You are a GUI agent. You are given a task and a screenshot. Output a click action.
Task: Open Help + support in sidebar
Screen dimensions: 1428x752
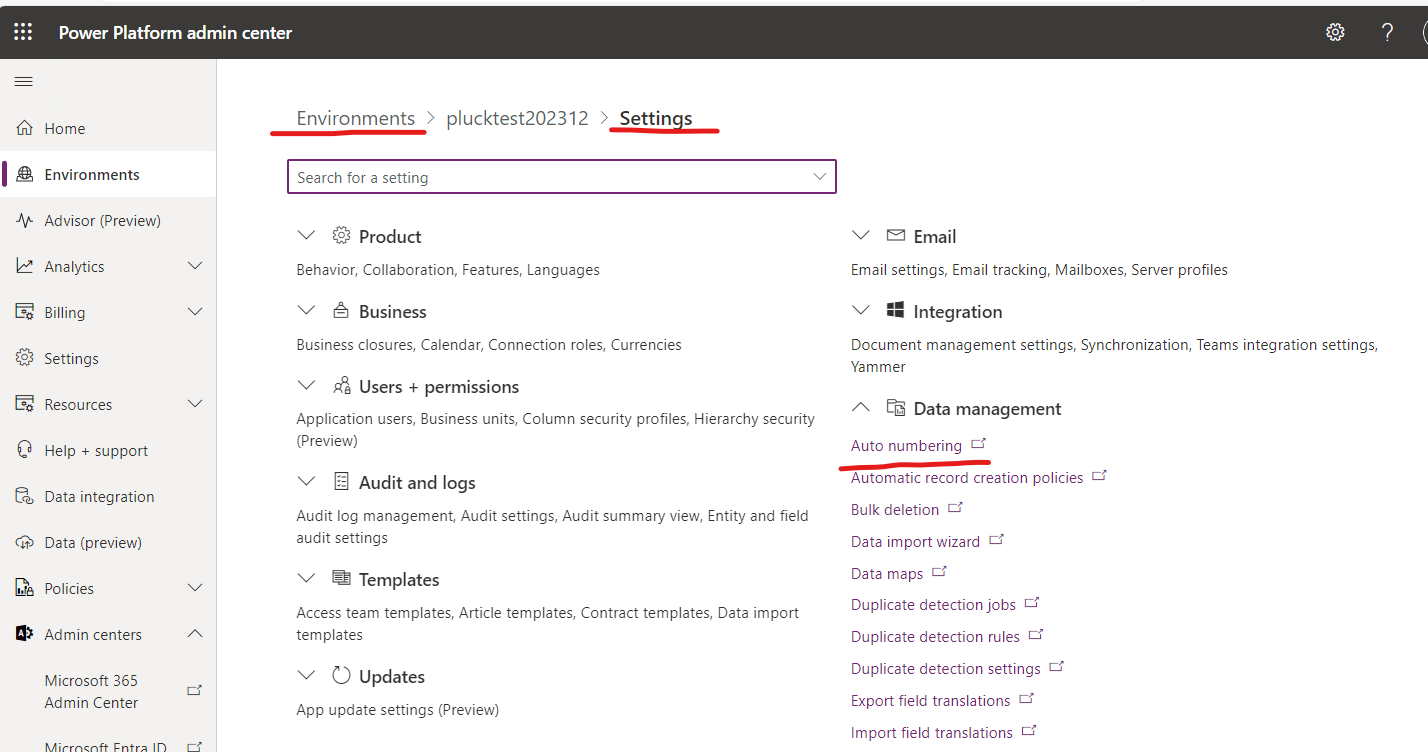(108, 450)
